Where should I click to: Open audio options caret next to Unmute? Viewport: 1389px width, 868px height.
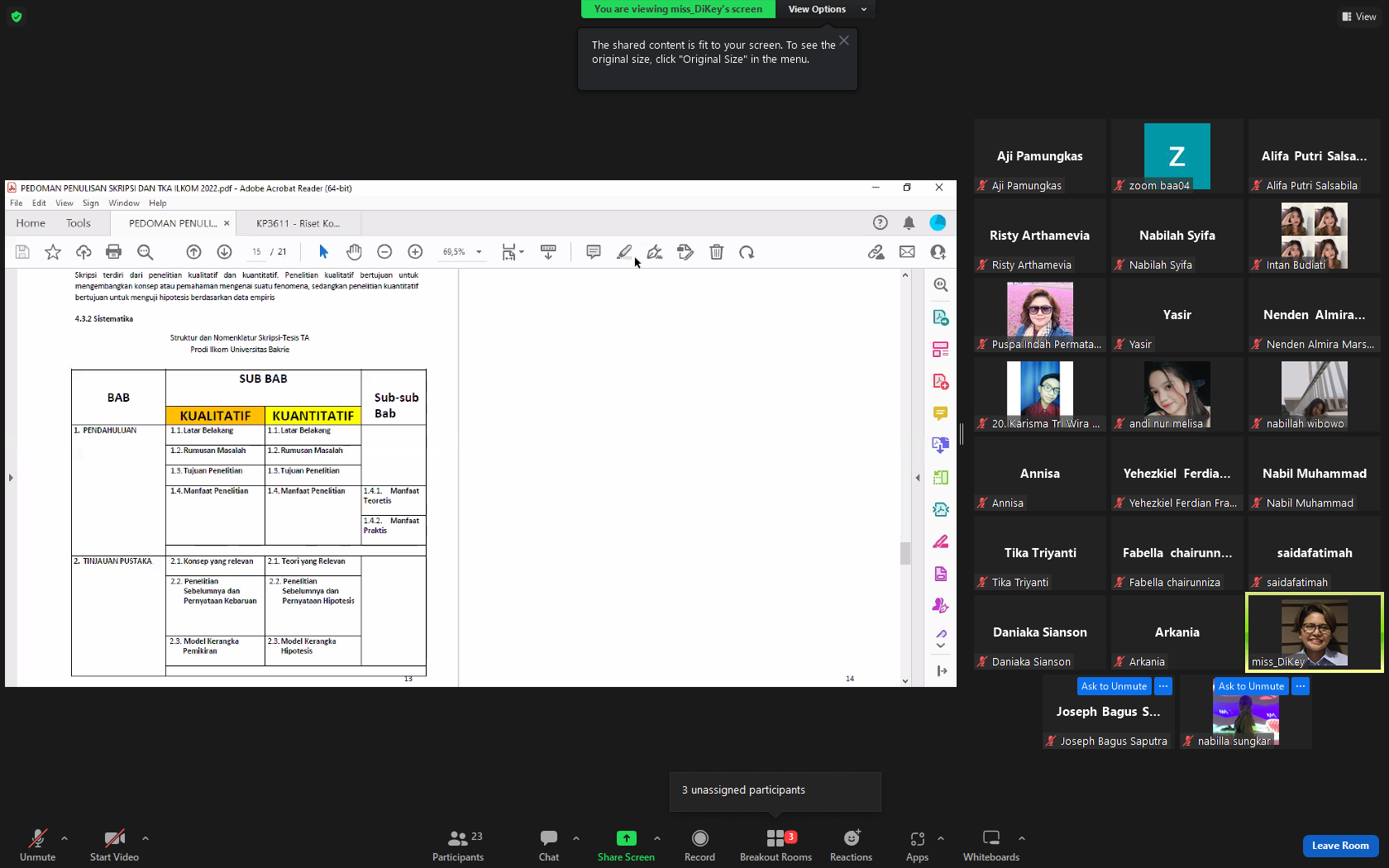(x=64, y=838)
